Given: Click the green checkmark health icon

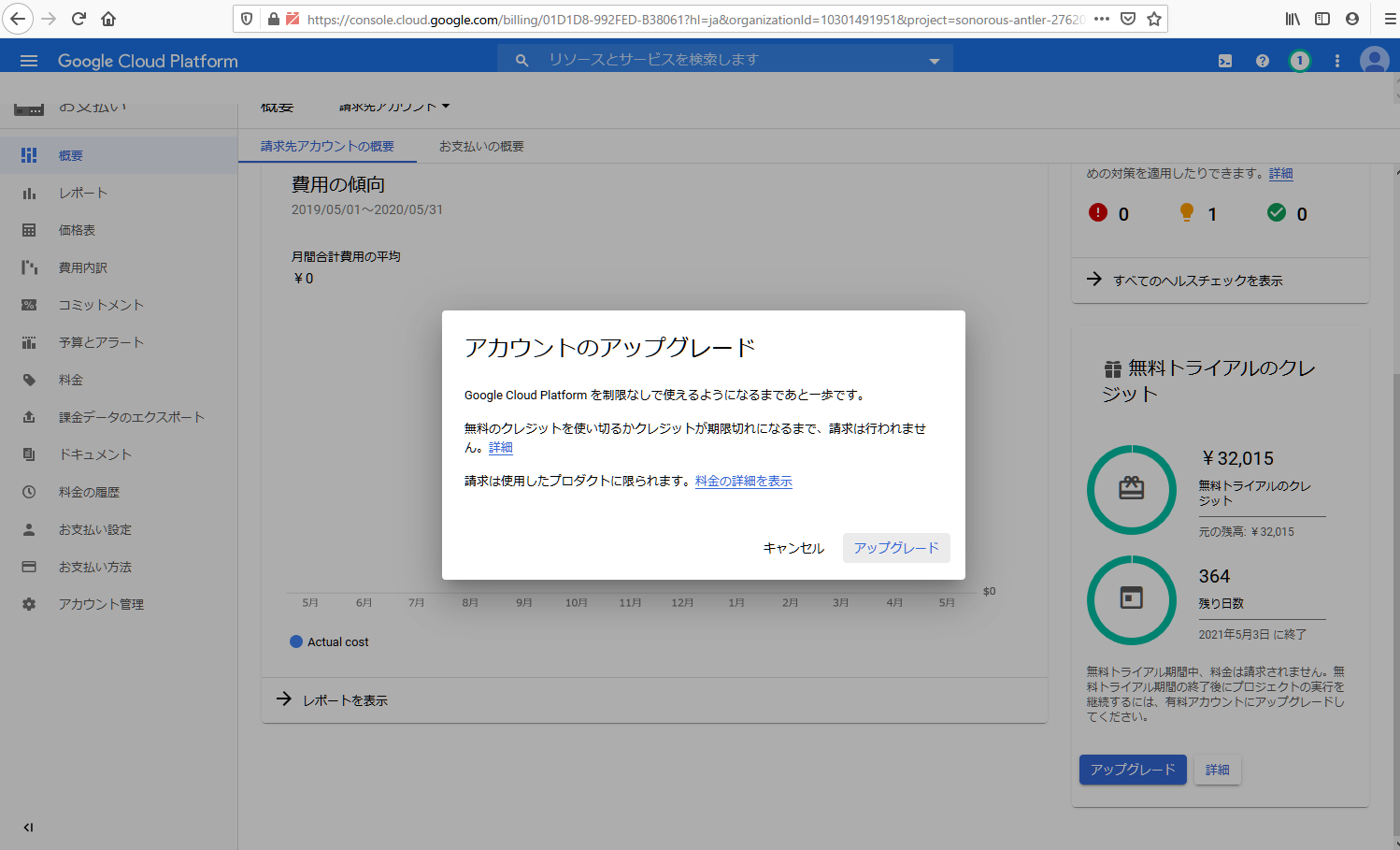Looking at the screenshot, I should pos(1277,213).
